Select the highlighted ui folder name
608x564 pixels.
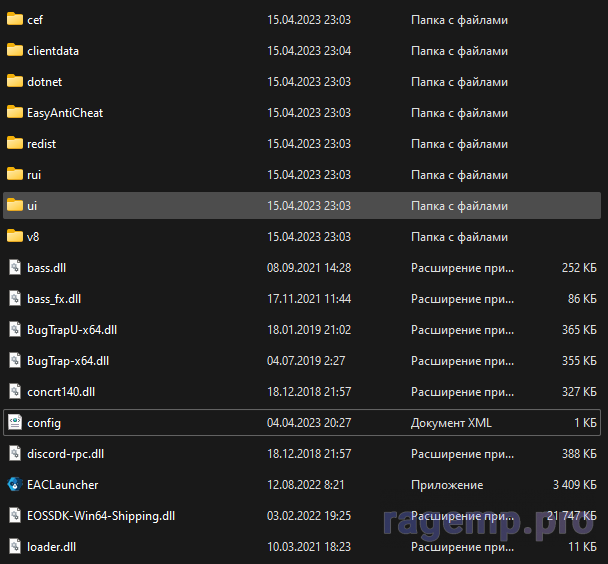coord(32,206)
